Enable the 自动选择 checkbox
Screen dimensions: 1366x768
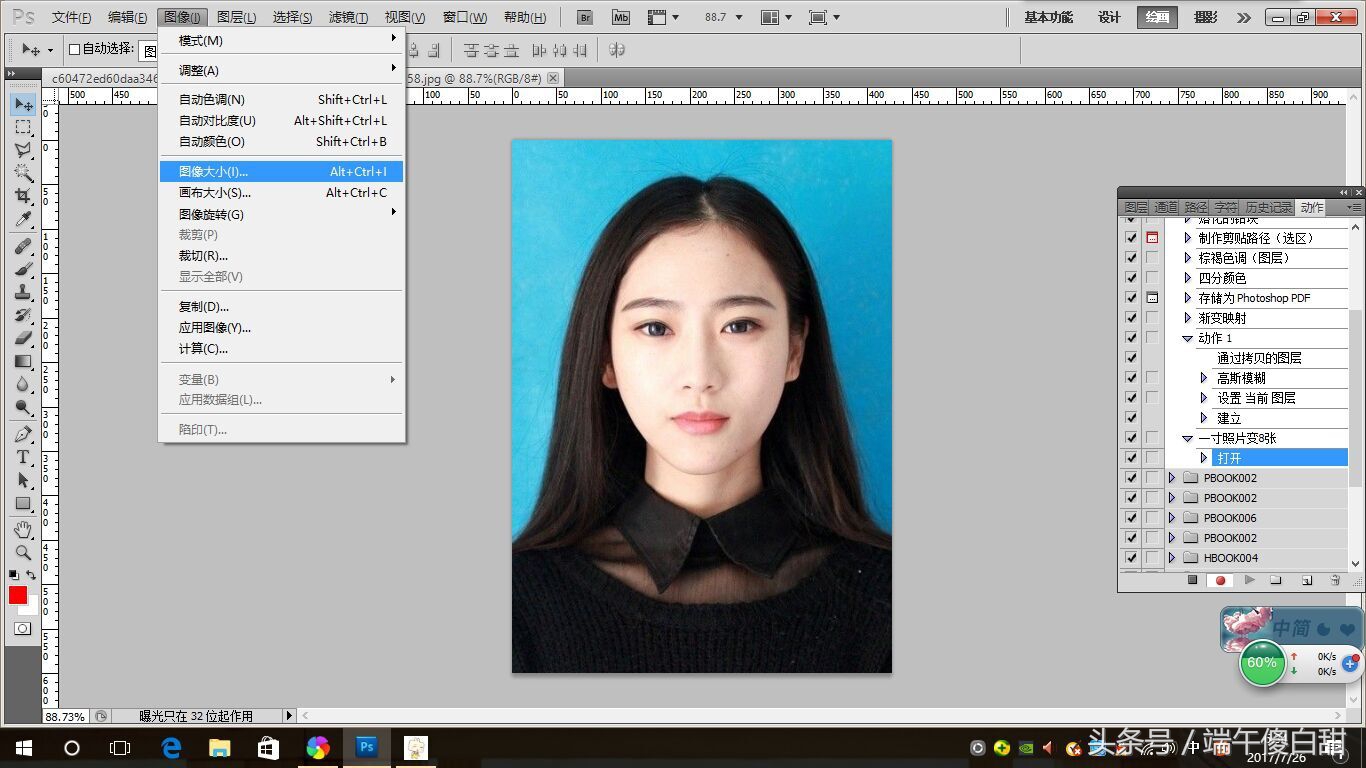(74, 49)
